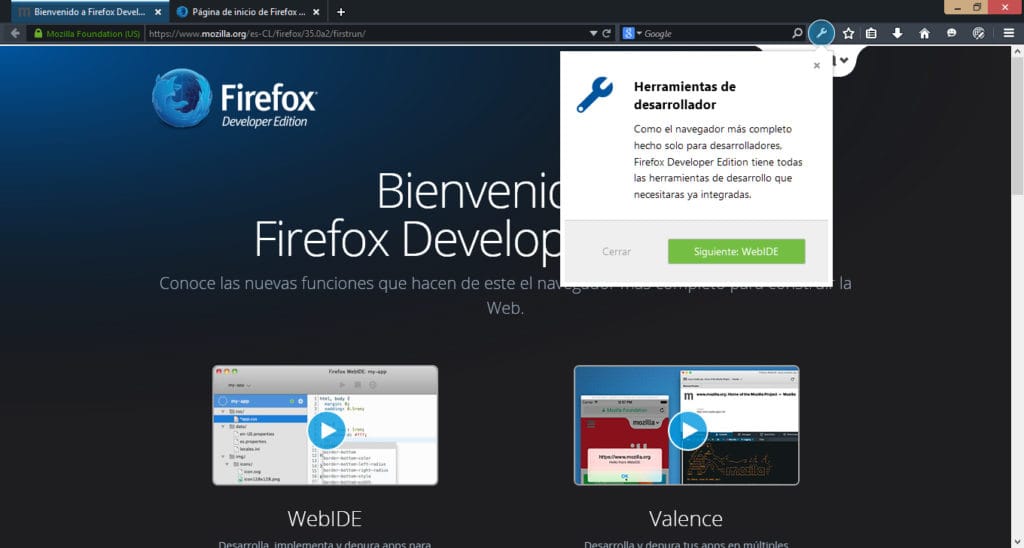Play the Valence video

coord(687,431)
